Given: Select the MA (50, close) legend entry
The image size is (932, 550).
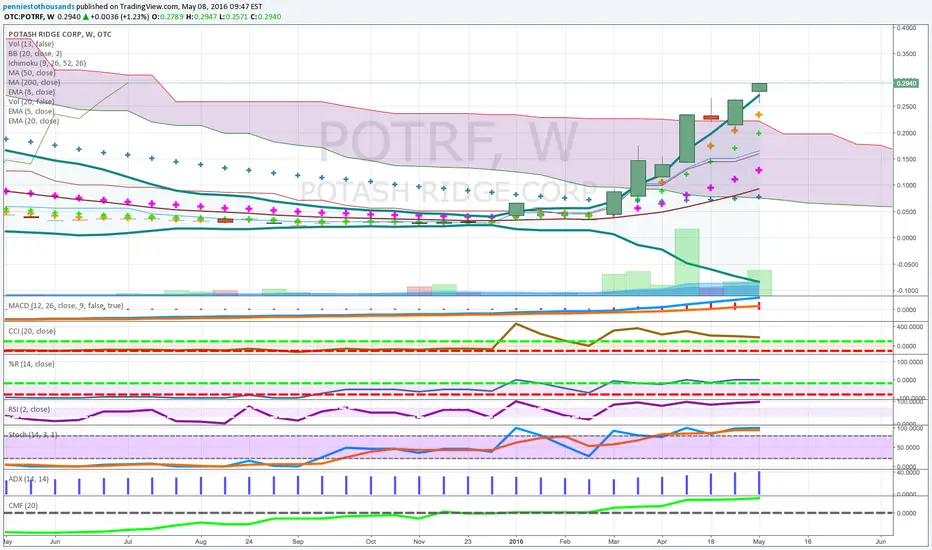Looking at the screenshot, I should click(32, 73).
